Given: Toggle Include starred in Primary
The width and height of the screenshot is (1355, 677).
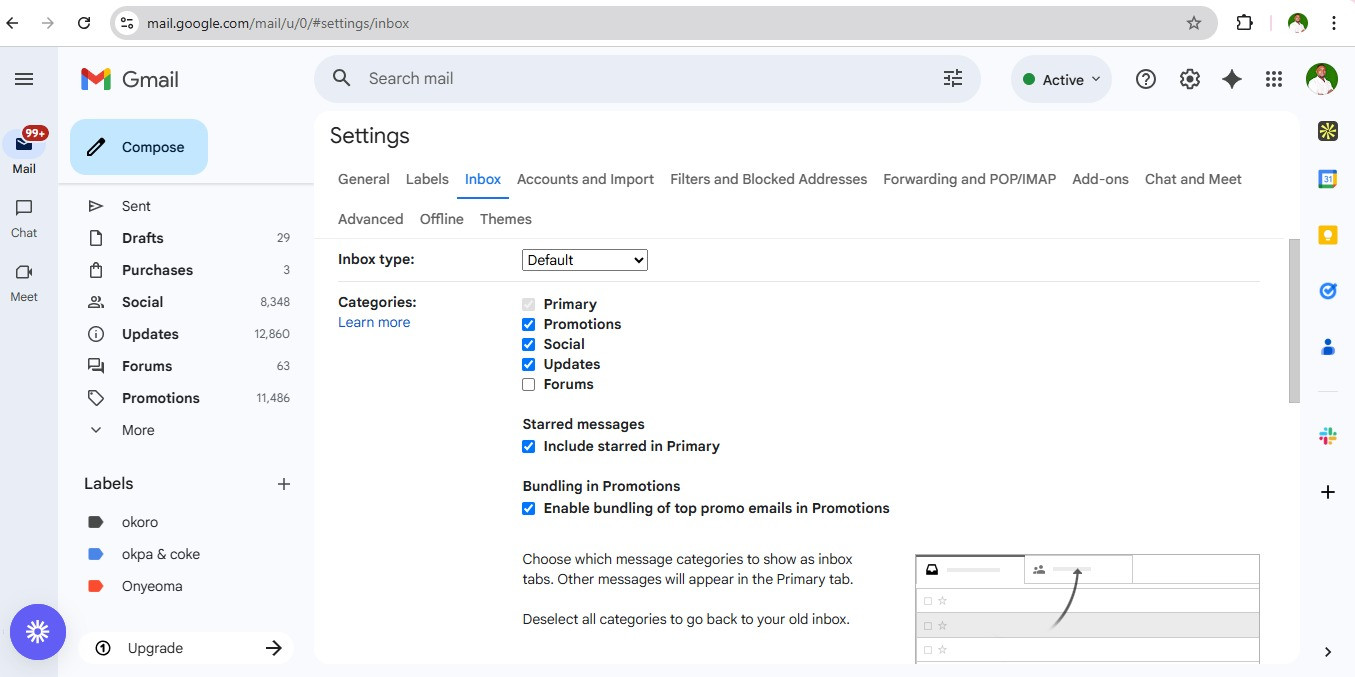Looking at the screenshot, I should click(529, 446).
